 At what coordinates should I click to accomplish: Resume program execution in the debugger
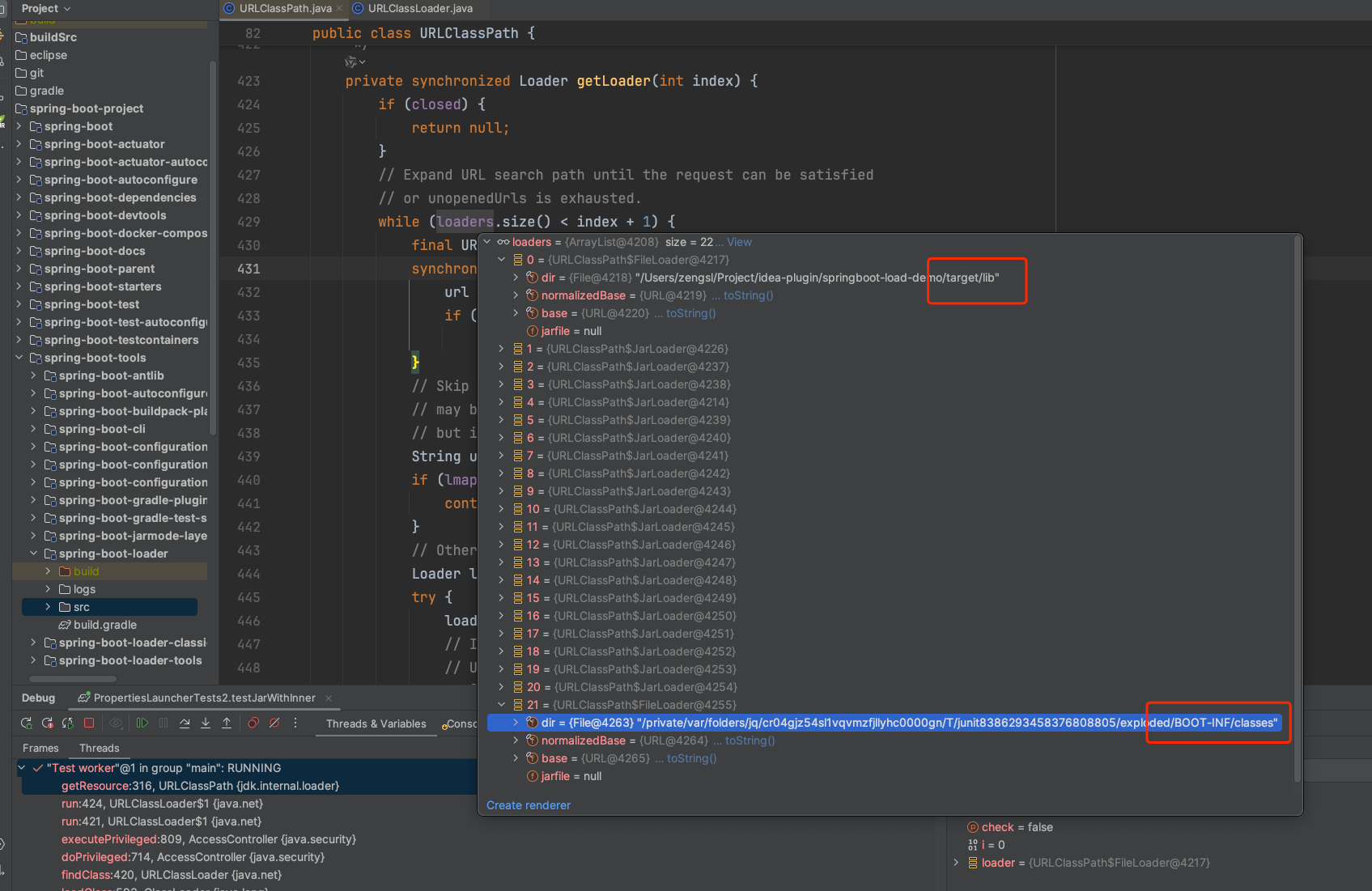pos(142,723)
